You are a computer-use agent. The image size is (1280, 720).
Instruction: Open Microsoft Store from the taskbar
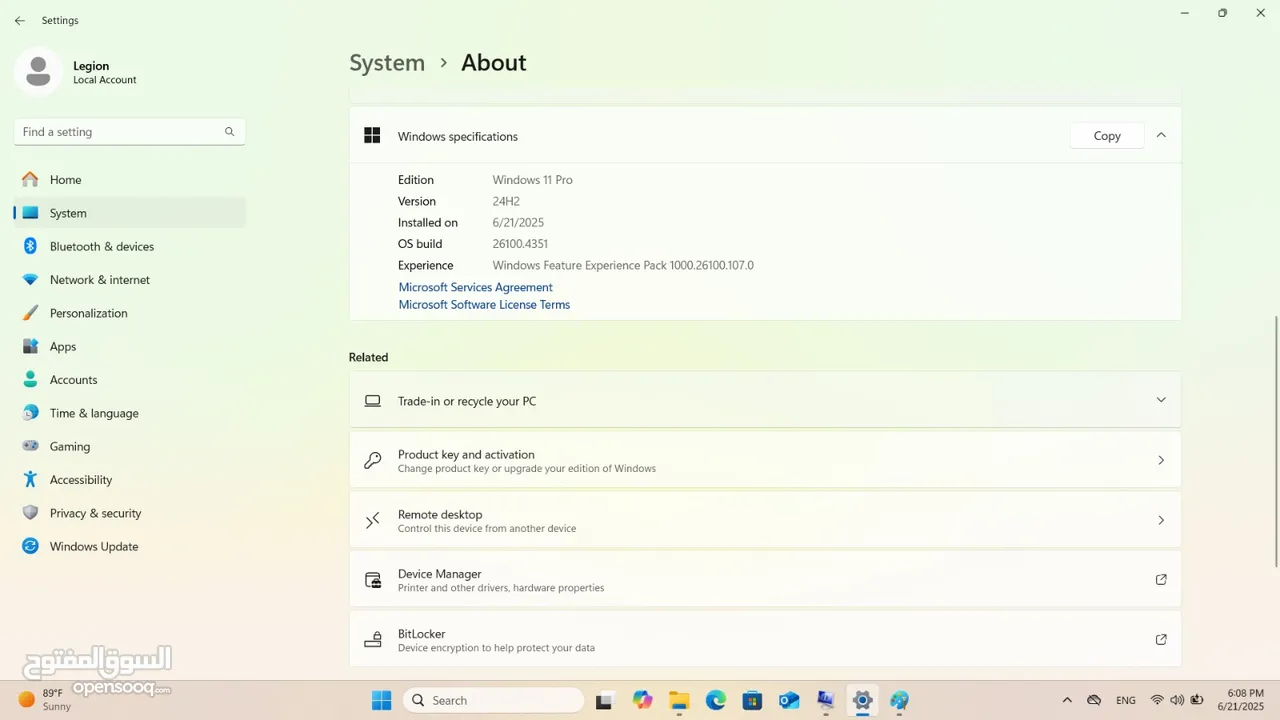tap(752, 700)
